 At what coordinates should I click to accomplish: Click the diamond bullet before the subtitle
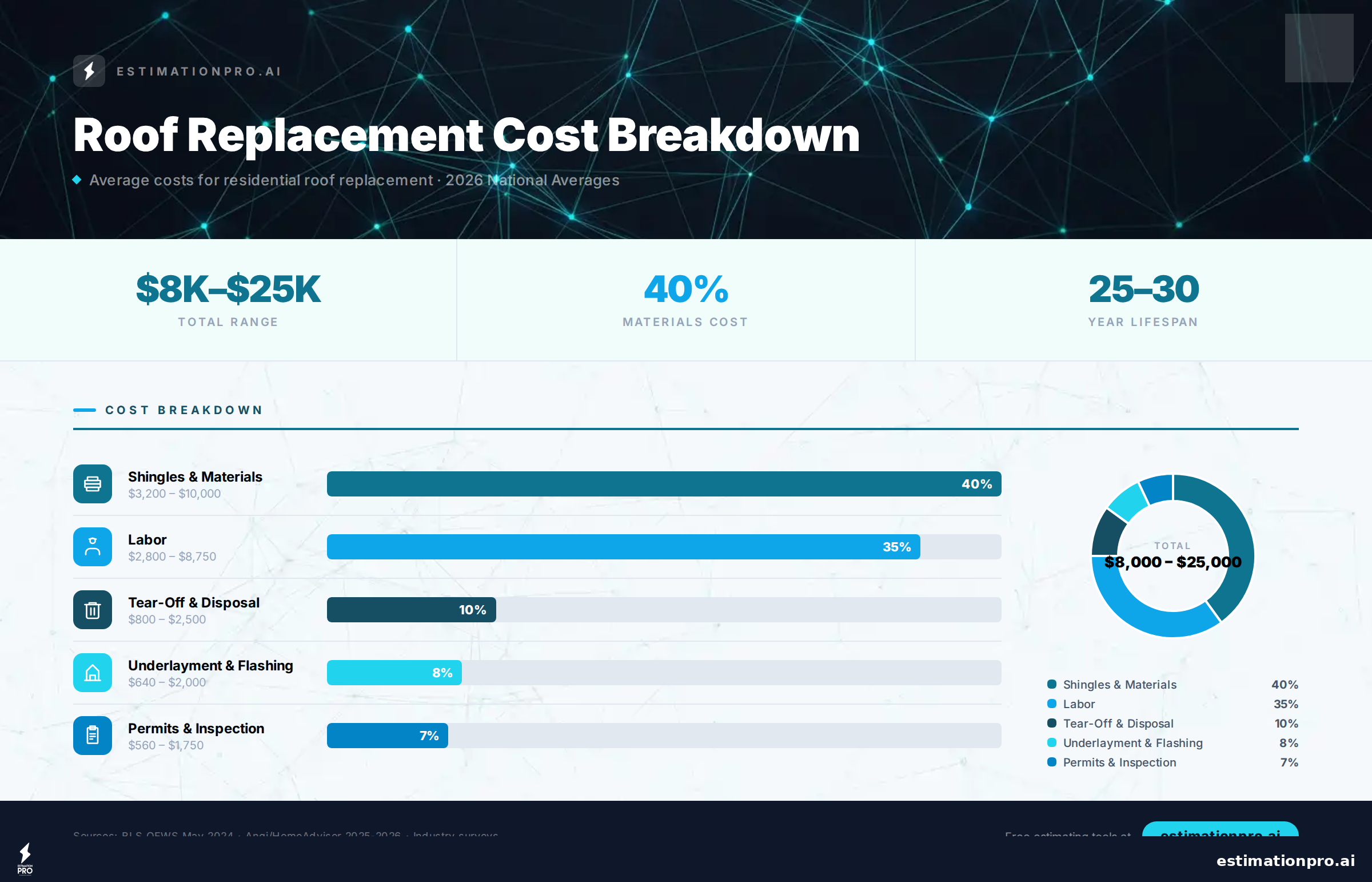(x=78, y=179)
